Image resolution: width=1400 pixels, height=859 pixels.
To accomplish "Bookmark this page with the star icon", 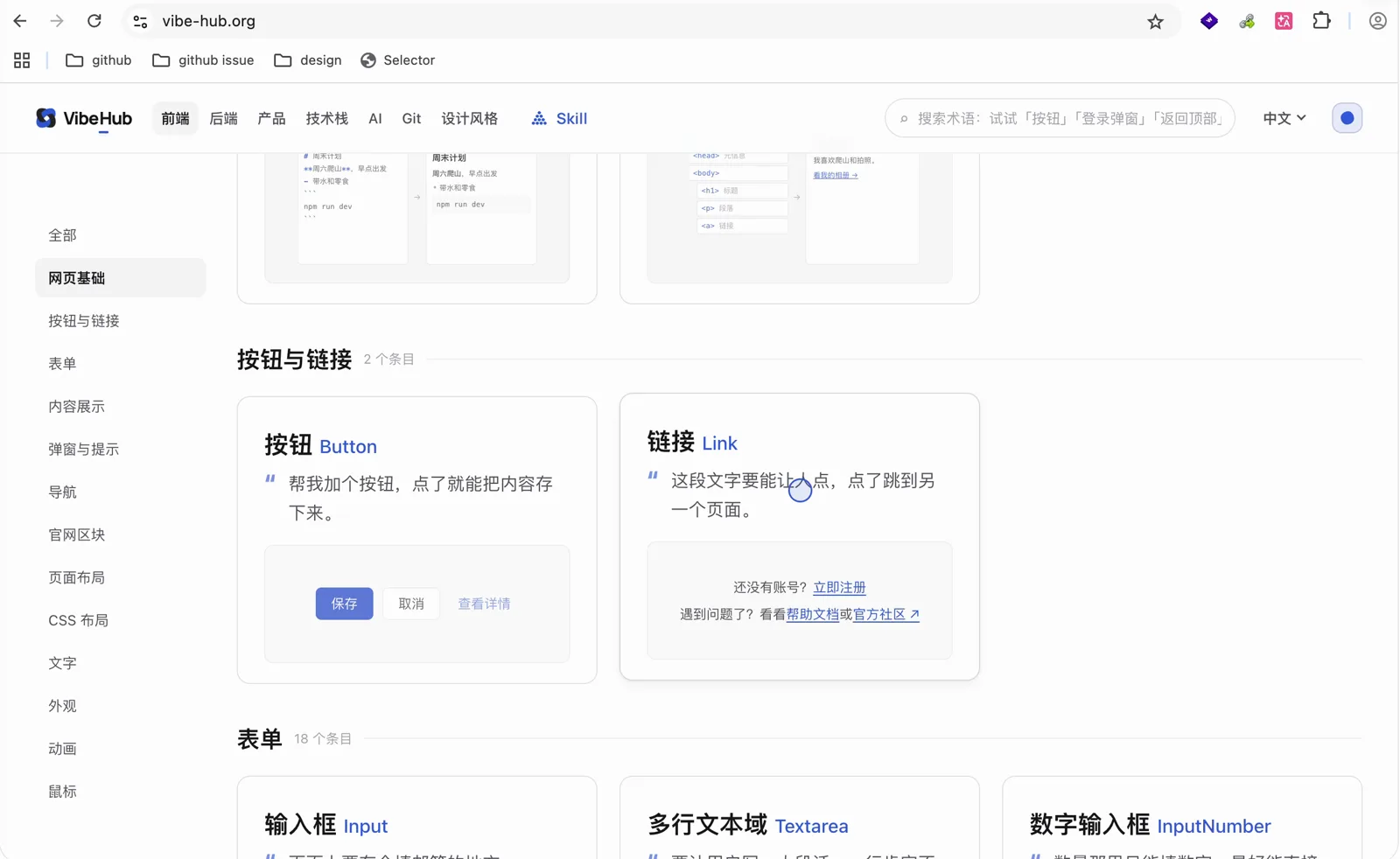I will [1155, 22].
